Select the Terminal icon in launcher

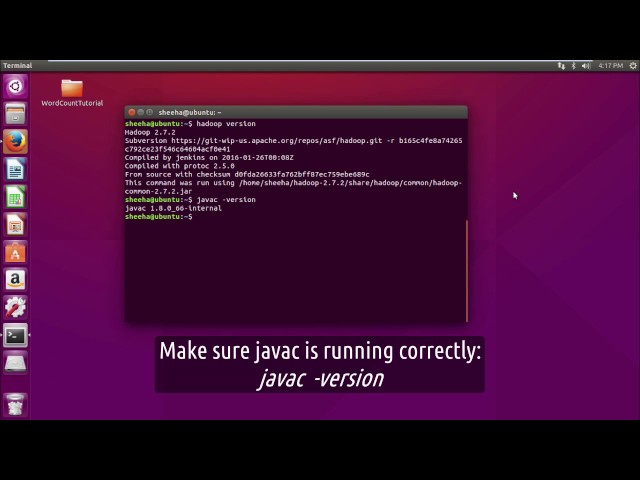pos(16,336)
